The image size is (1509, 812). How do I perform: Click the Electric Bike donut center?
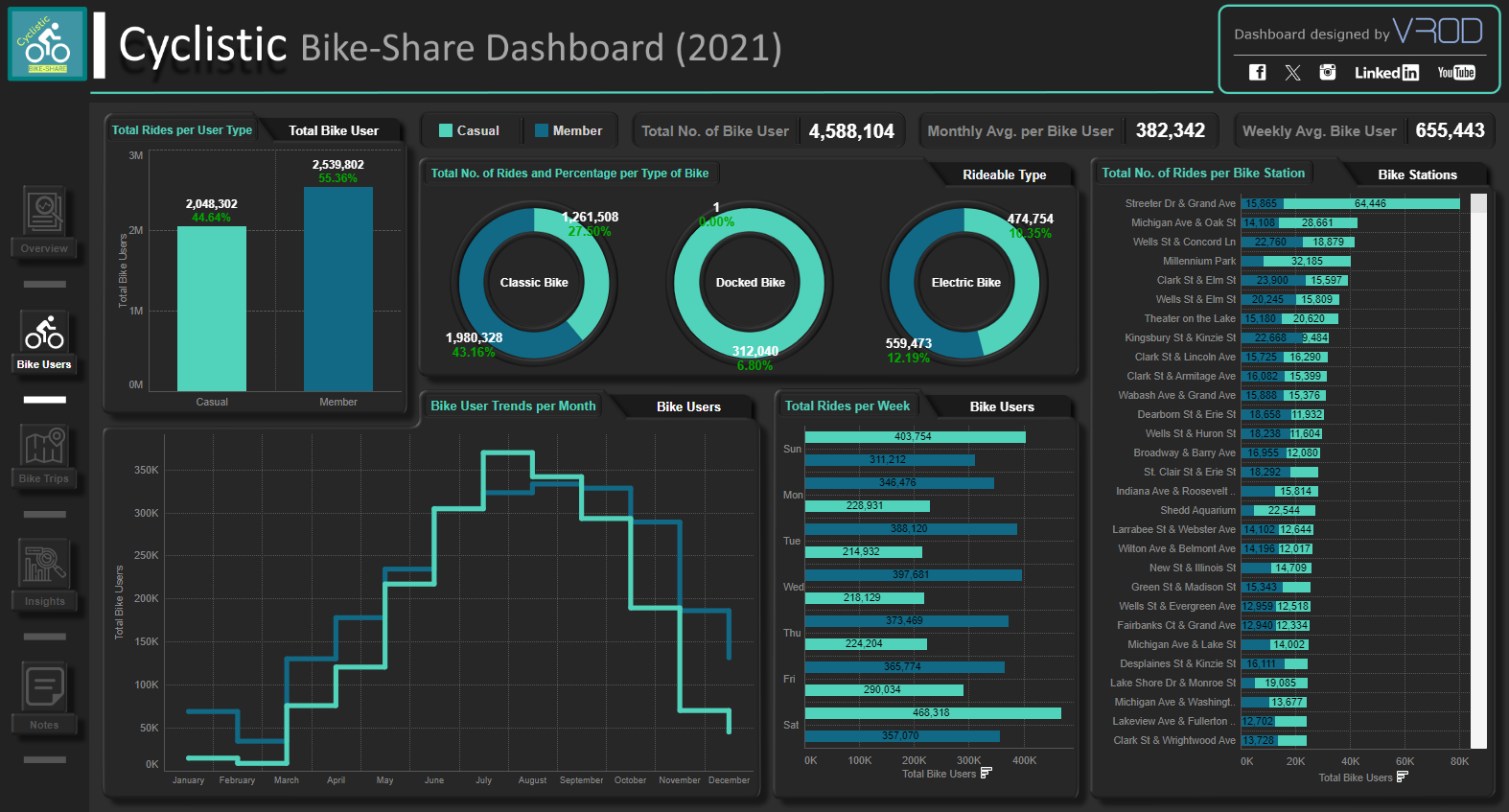pos(965,283)
